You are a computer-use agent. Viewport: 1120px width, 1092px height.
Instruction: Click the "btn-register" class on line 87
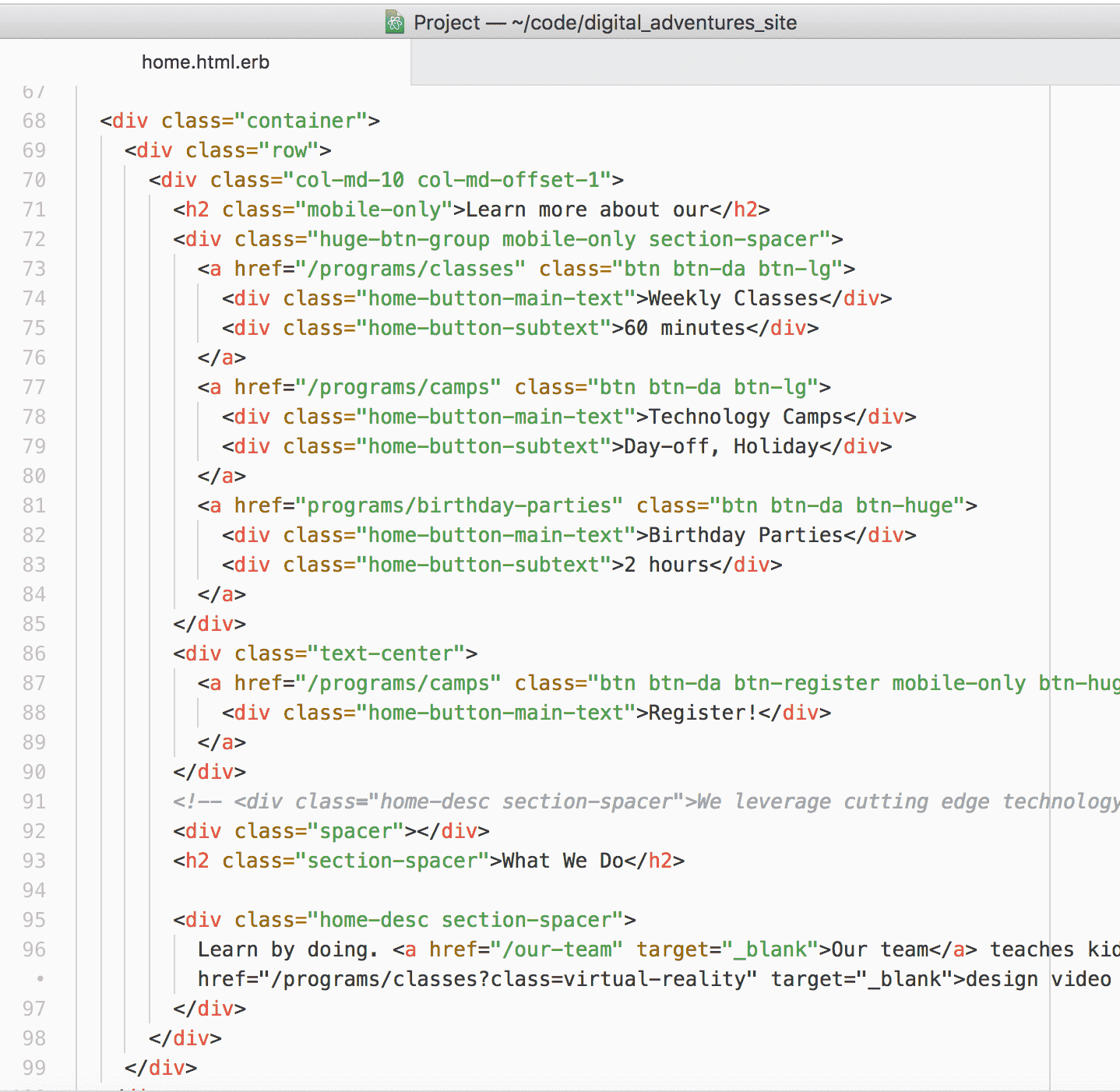tap(807, 683)
